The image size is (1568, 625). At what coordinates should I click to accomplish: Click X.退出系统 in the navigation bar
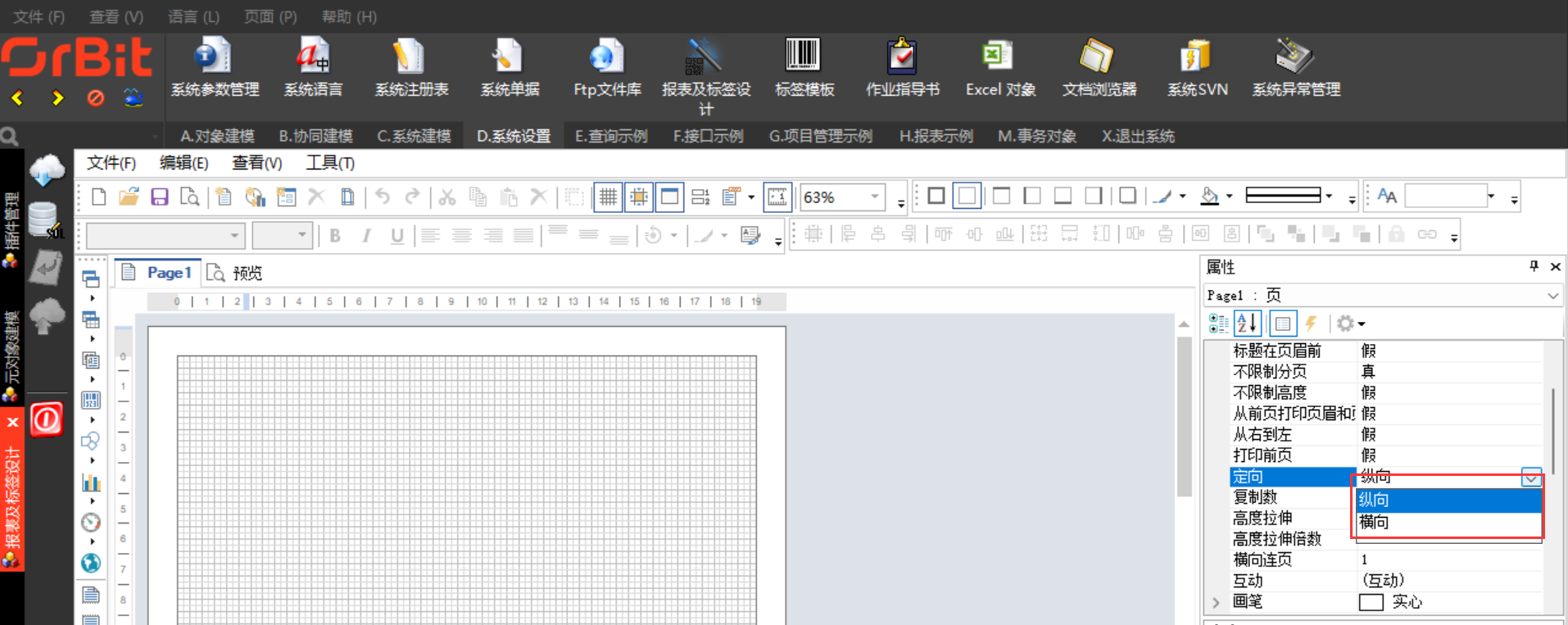pyautogui.click(x=1137, y=136)
